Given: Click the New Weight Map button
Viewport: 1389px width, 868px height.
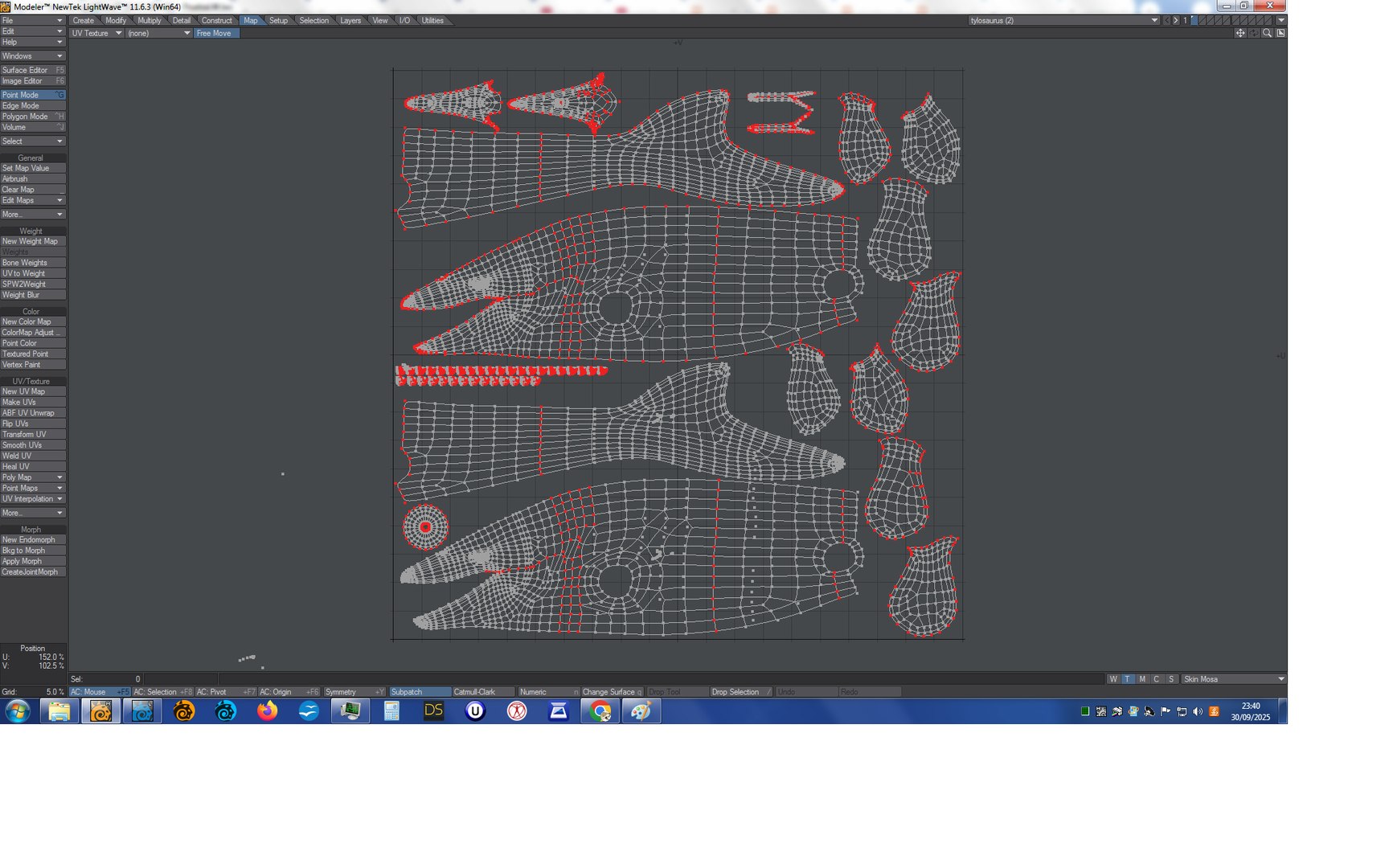Looking at the screenshot, I should (x=33, y=241).
